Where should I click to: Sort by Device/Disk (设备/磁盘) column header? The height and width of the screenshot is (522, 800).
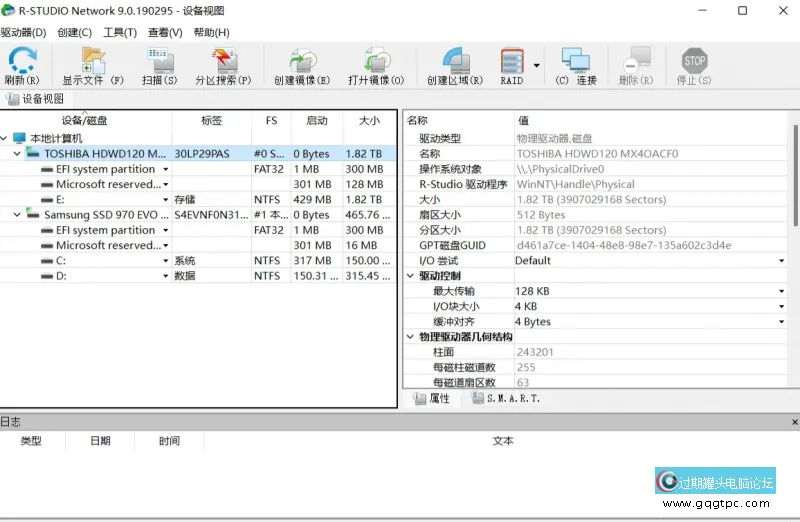85,121
